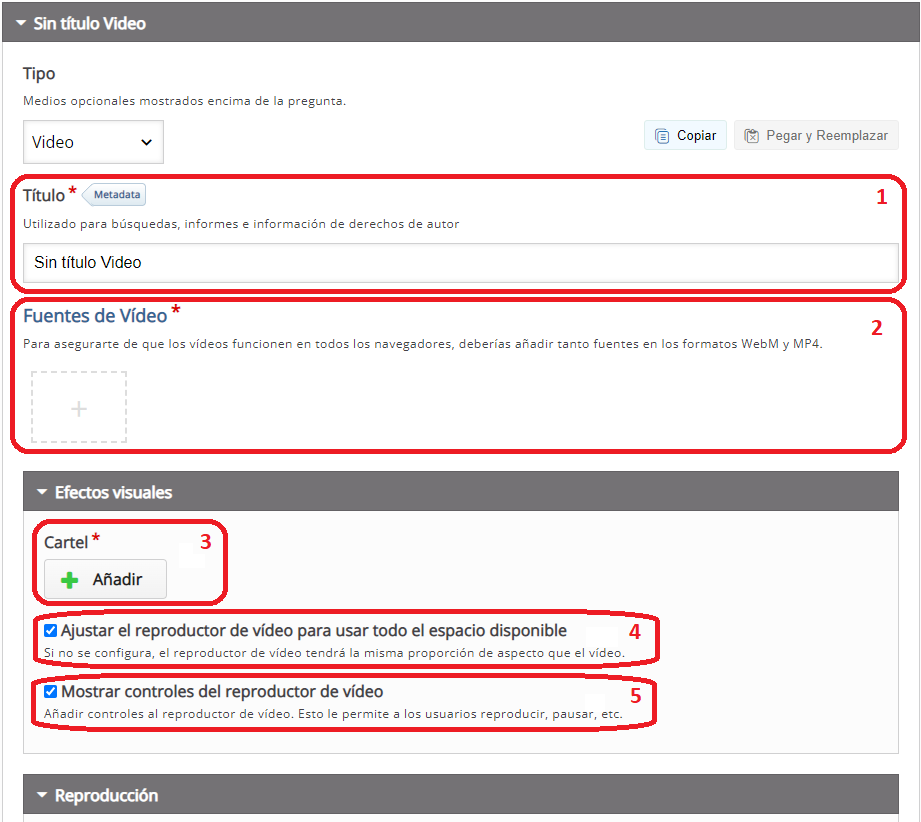Click the green plus icon under Cartel
Screen dimensions: 921x822
tap(69, 580)
